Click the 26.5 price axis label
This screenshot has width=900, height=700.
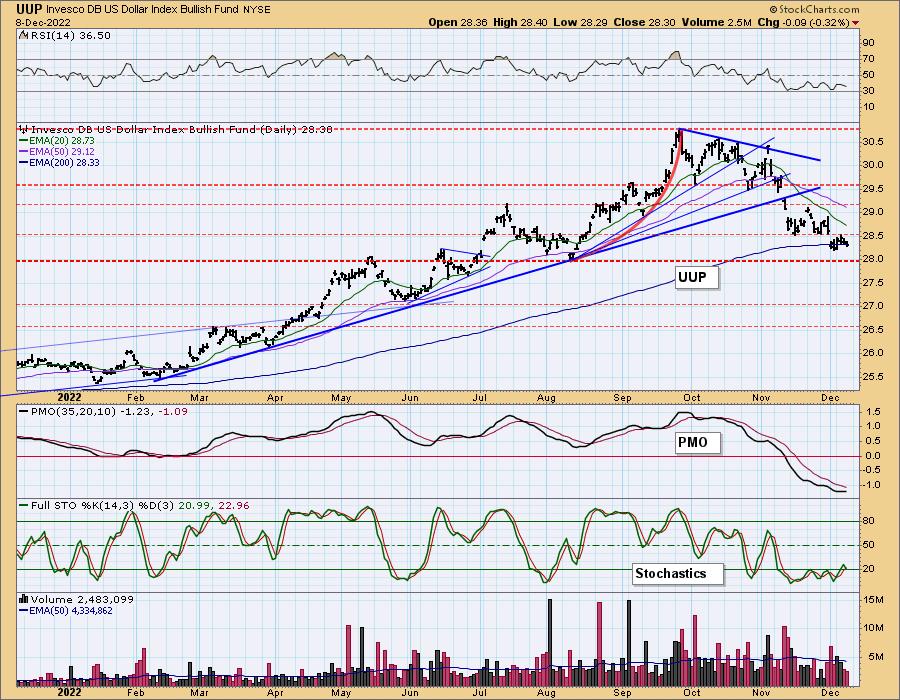[x=871, y=329]
